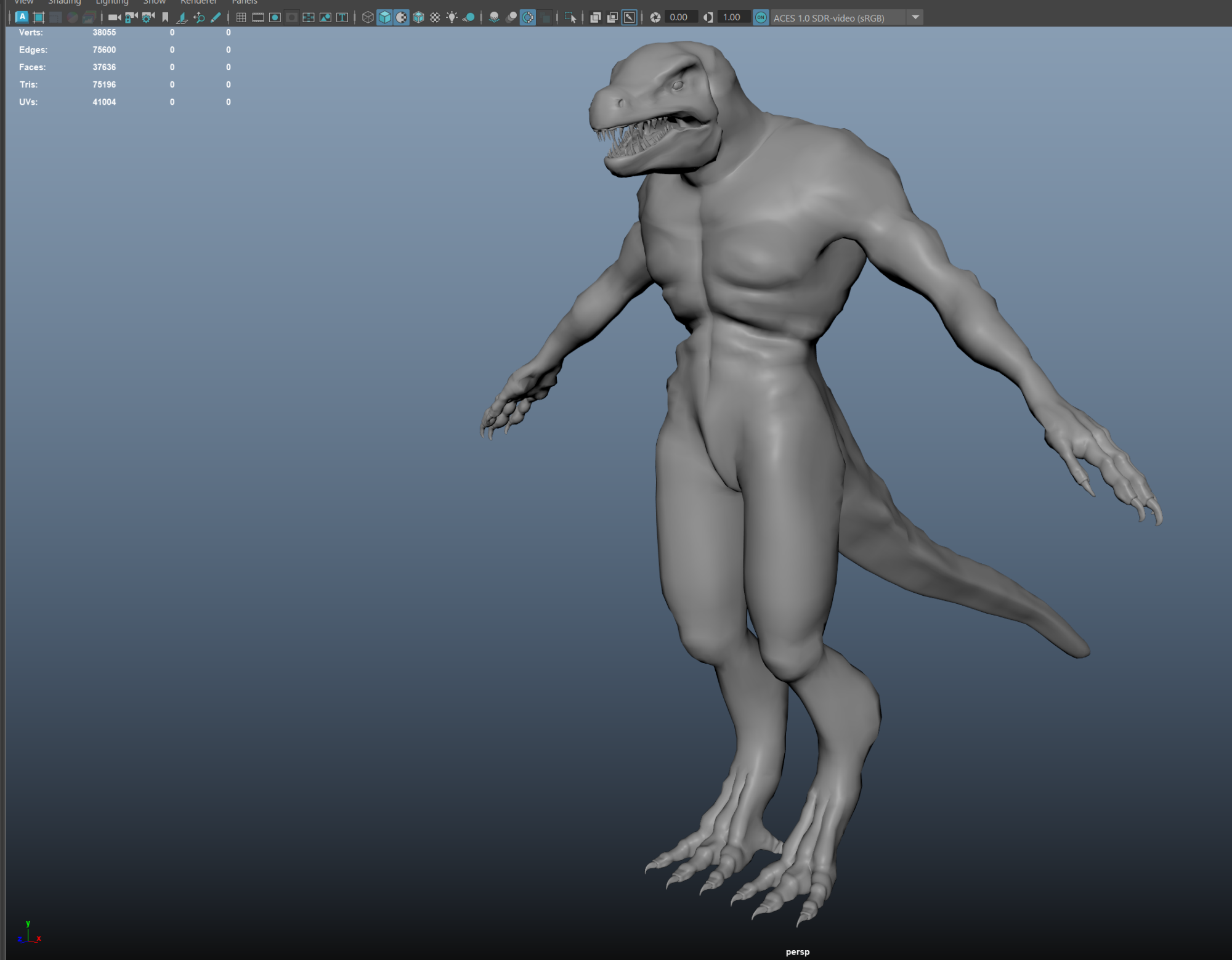Enable Use All Lights bulb icon
The width and height of the screenshot is (1232, 960).
tap(452, 17)
